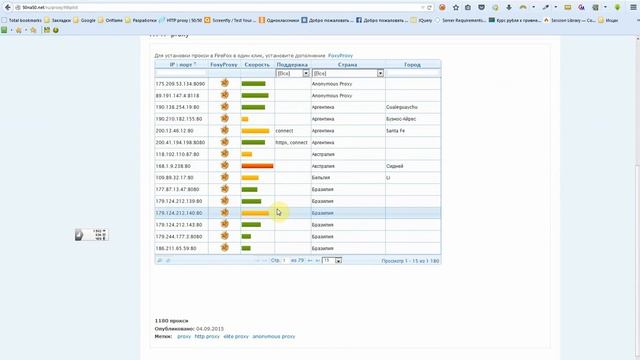Open the 'http proxy' tag link
The image size is (640, 360).
tap(207, 336)
